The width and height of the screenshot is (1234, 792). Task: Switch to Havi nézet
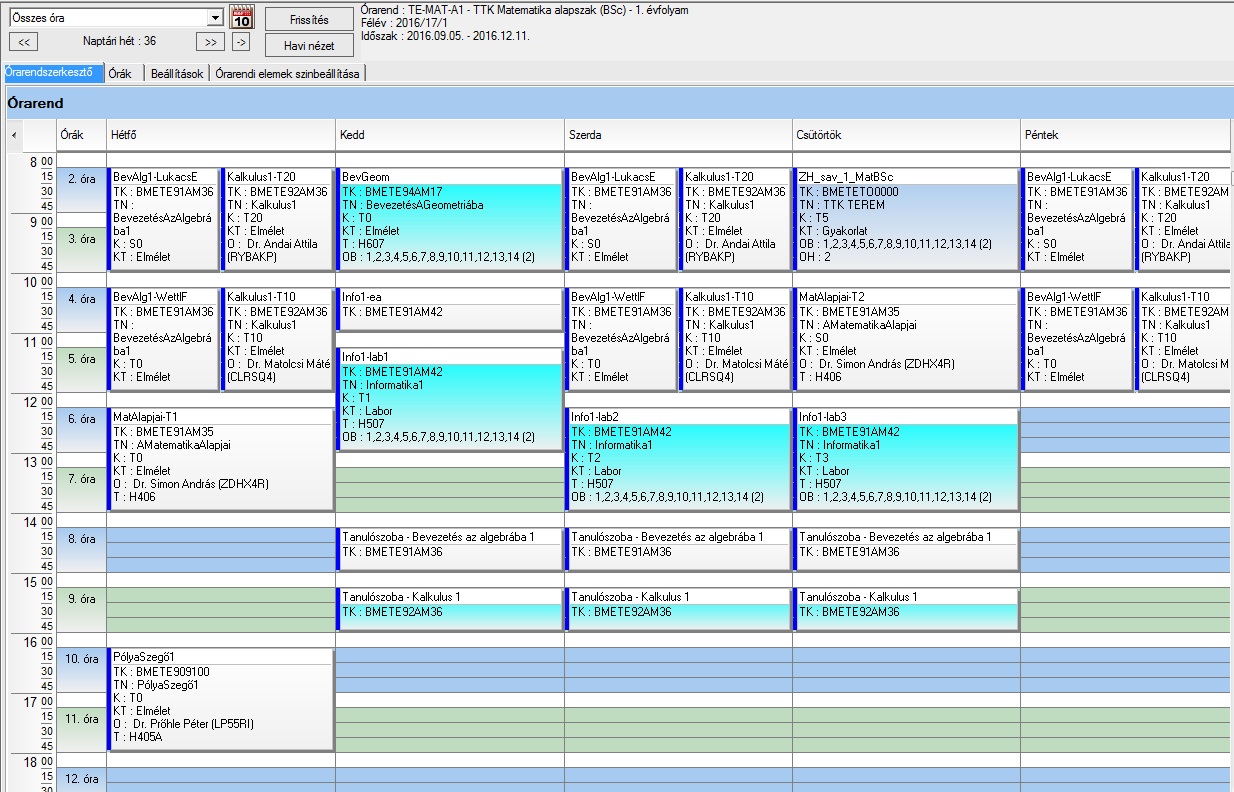tap(309, 45)
